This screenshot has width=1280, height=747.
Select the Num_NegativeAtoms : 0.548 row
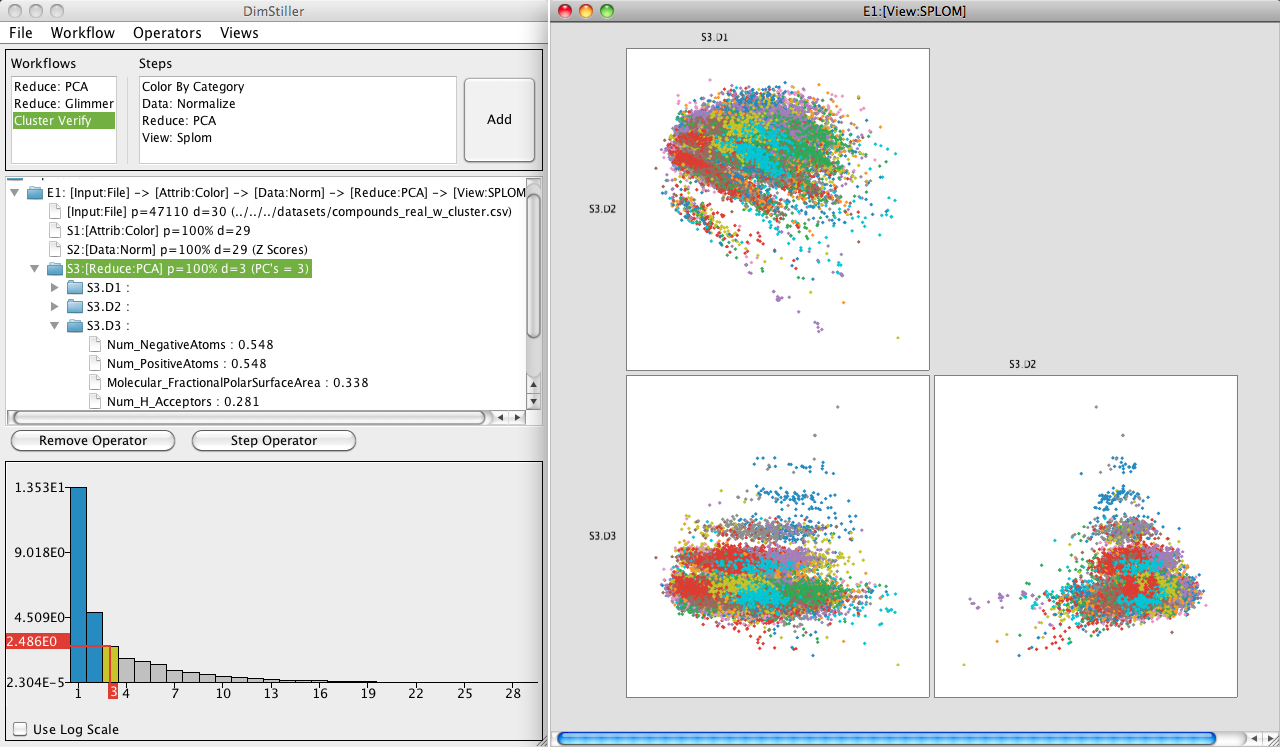[190, 345]
